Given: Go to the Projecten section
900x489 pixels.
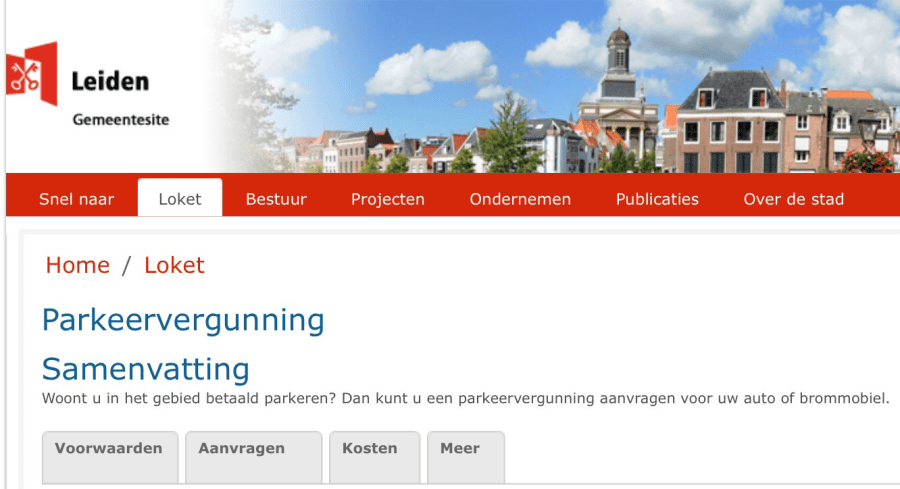Looking at the screenshot, I should [387, 199].
